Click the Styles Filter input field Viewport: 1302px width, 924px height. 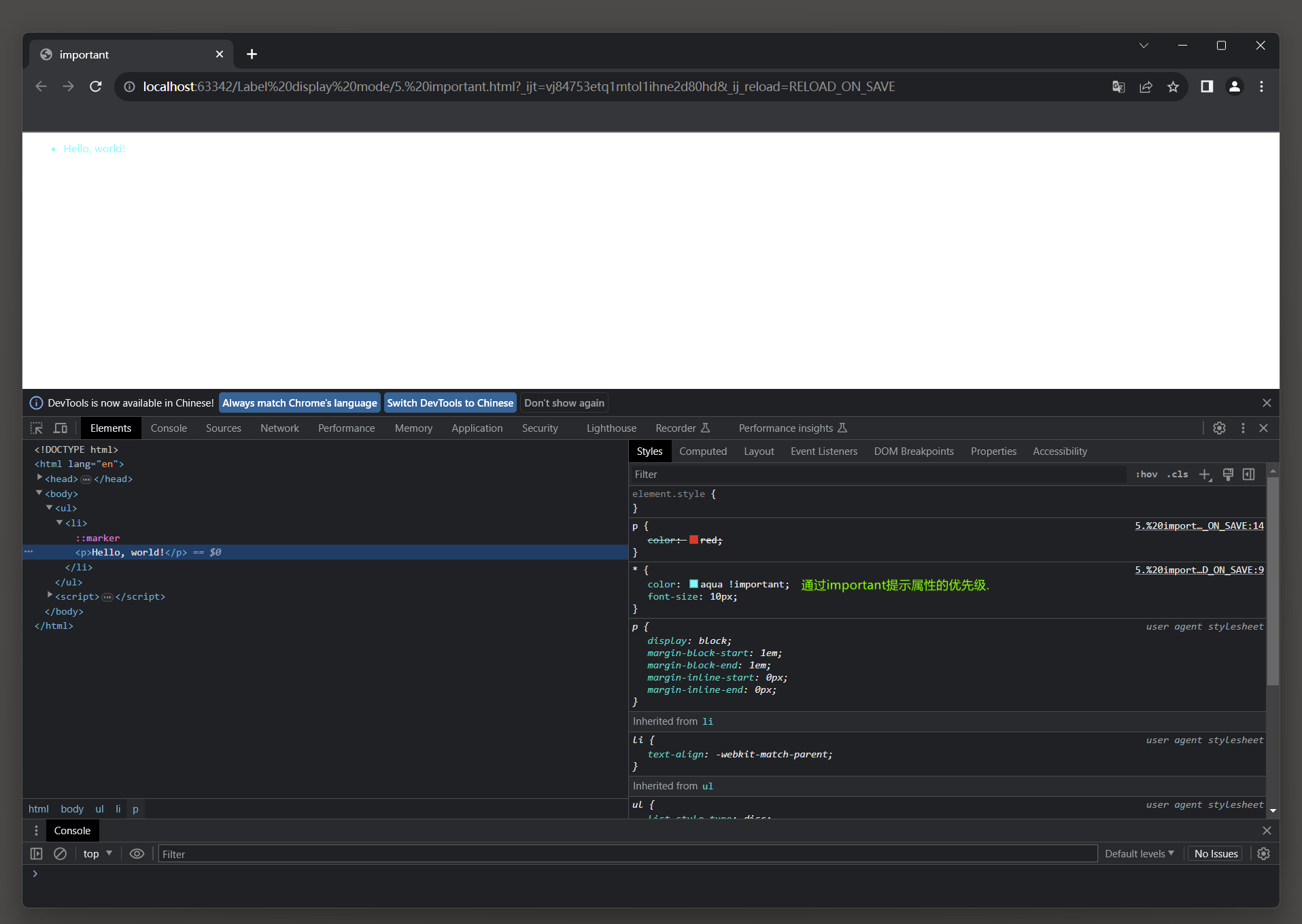[878, 475]
